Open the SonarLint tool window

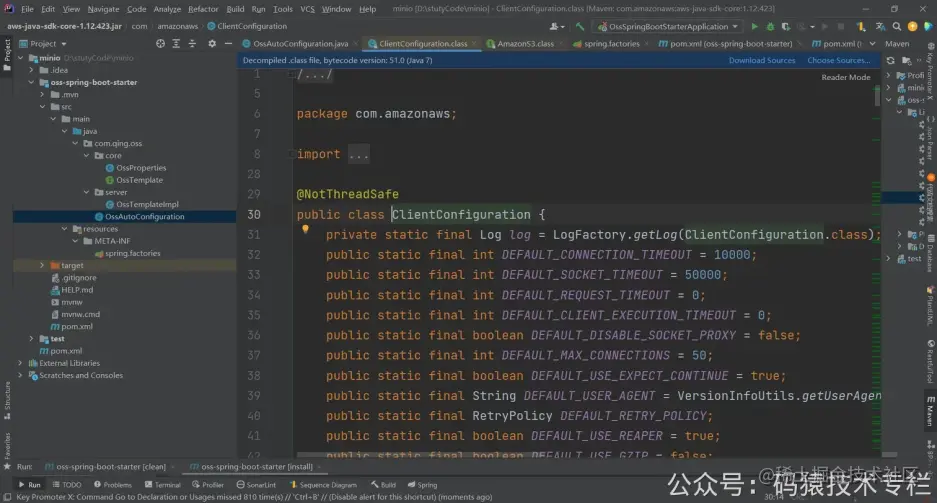tap(256, 485)
